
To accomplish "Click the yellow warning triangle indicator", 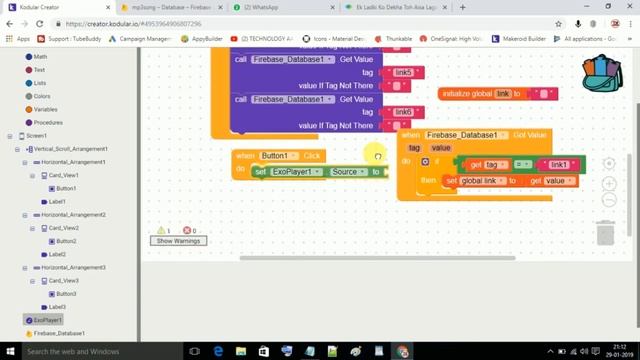I will pyautogui.click(x=161, y=230).
